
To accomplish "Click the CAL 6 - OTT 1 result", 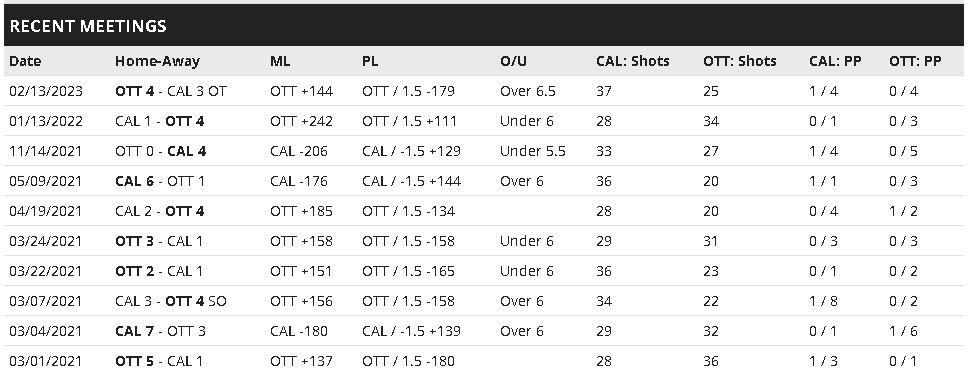I will point(159,181).
